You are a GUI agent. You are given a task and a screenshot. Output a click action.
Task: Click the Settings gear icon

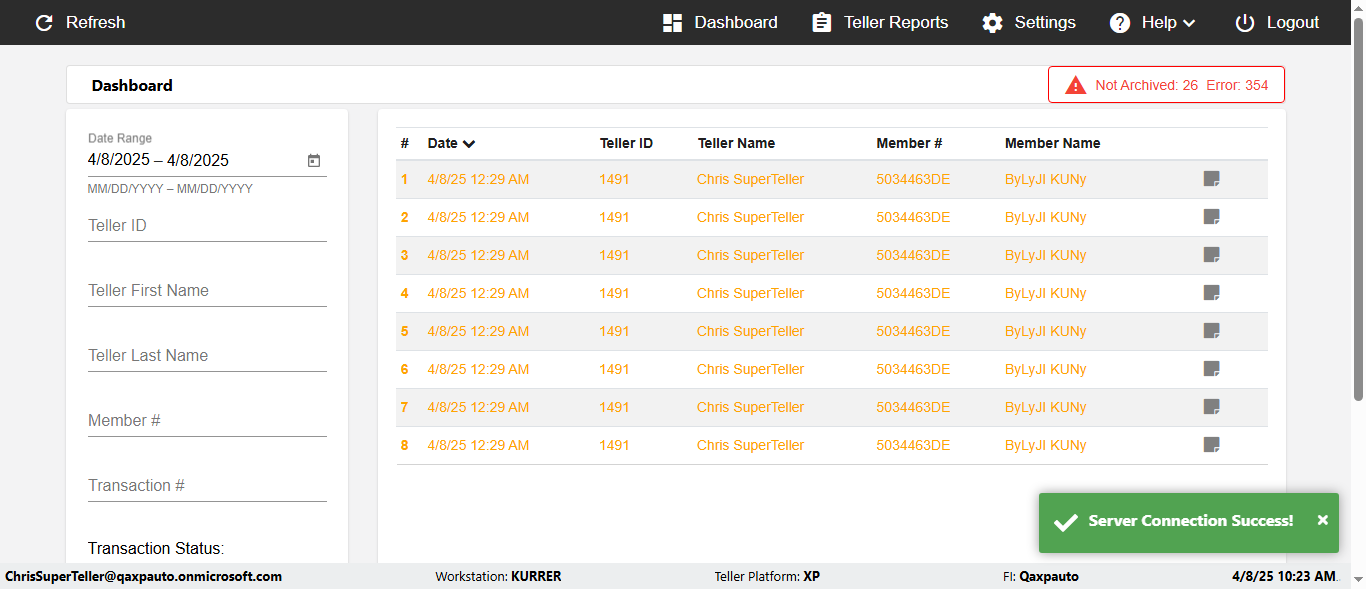992,23
